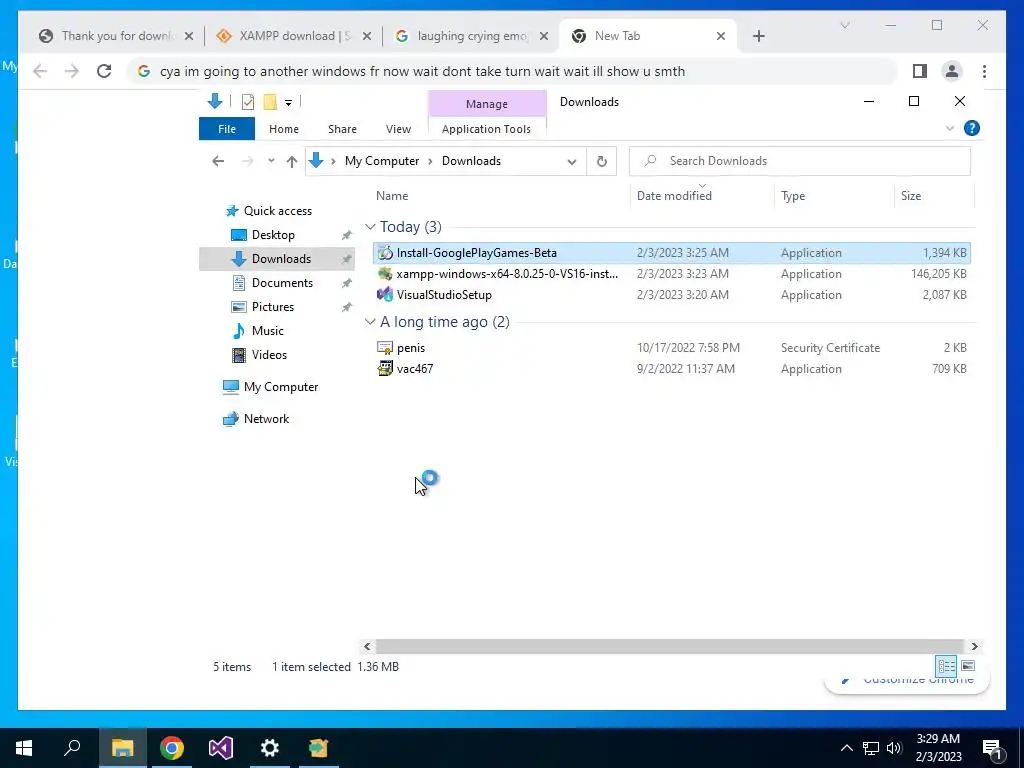Refresh the Downloads folder view
This screenshot has width=1024, height=768.
tap(601, 161)
